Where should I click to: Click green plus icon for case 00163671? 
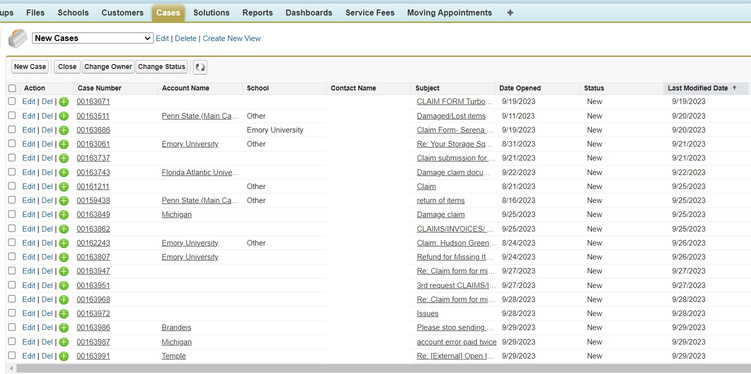point(64,102)
